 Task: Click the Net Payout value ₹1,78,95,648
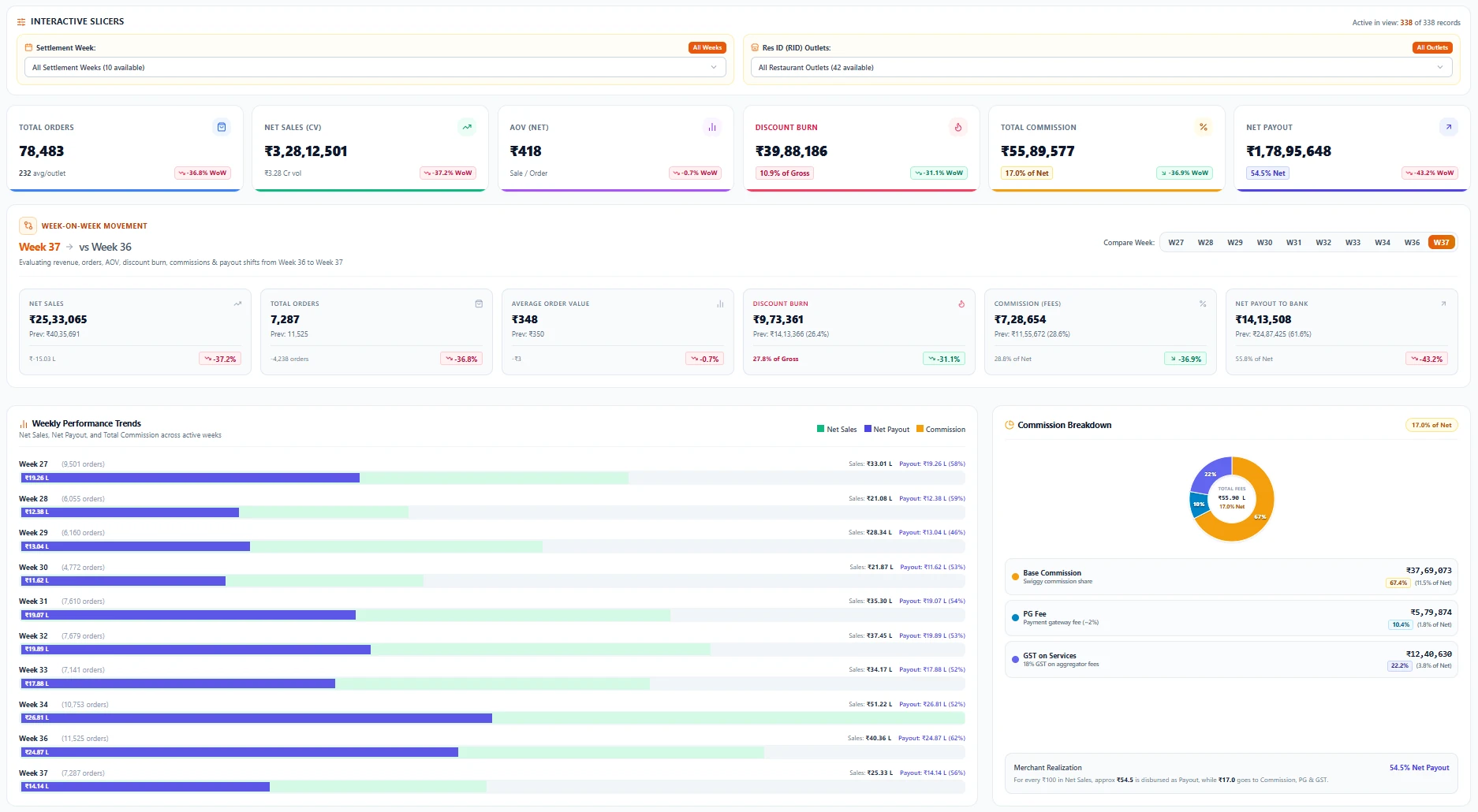(1289, 151)
